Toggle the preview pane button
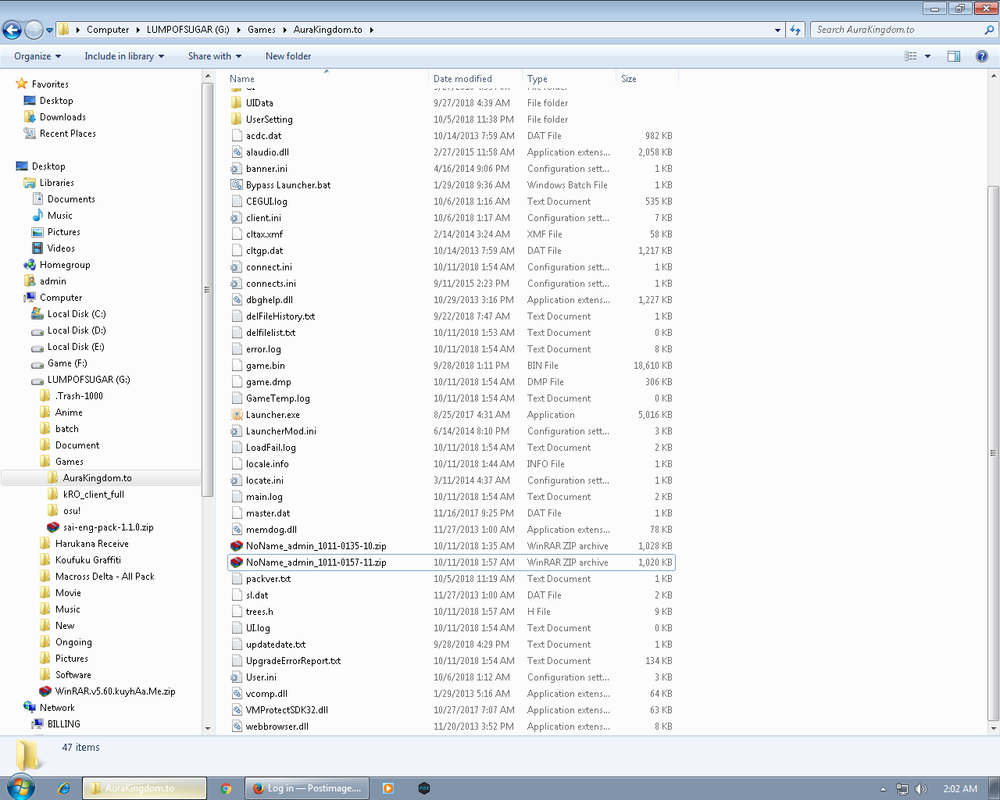This screenshot has width=1000, height=800. (953, 56)
